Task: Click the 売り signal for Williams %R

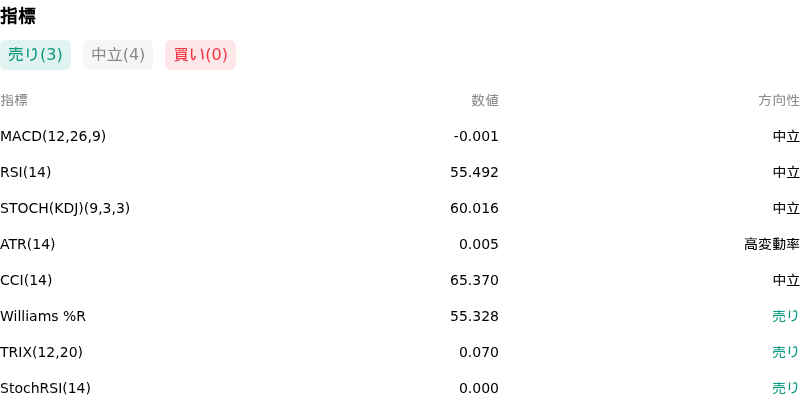Action: tap(786, 316)
